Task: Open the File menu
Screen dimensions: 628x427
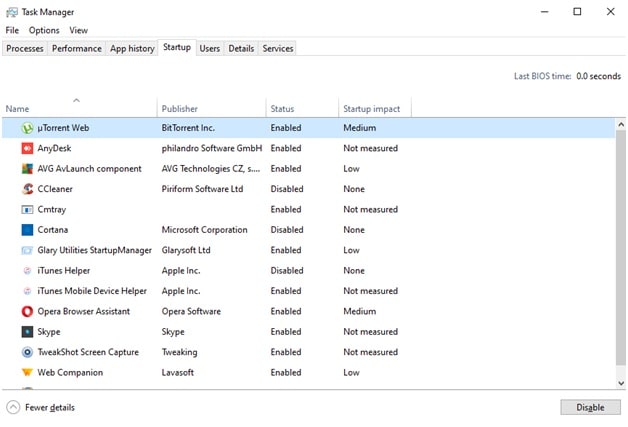Action: tap(12, 30)
